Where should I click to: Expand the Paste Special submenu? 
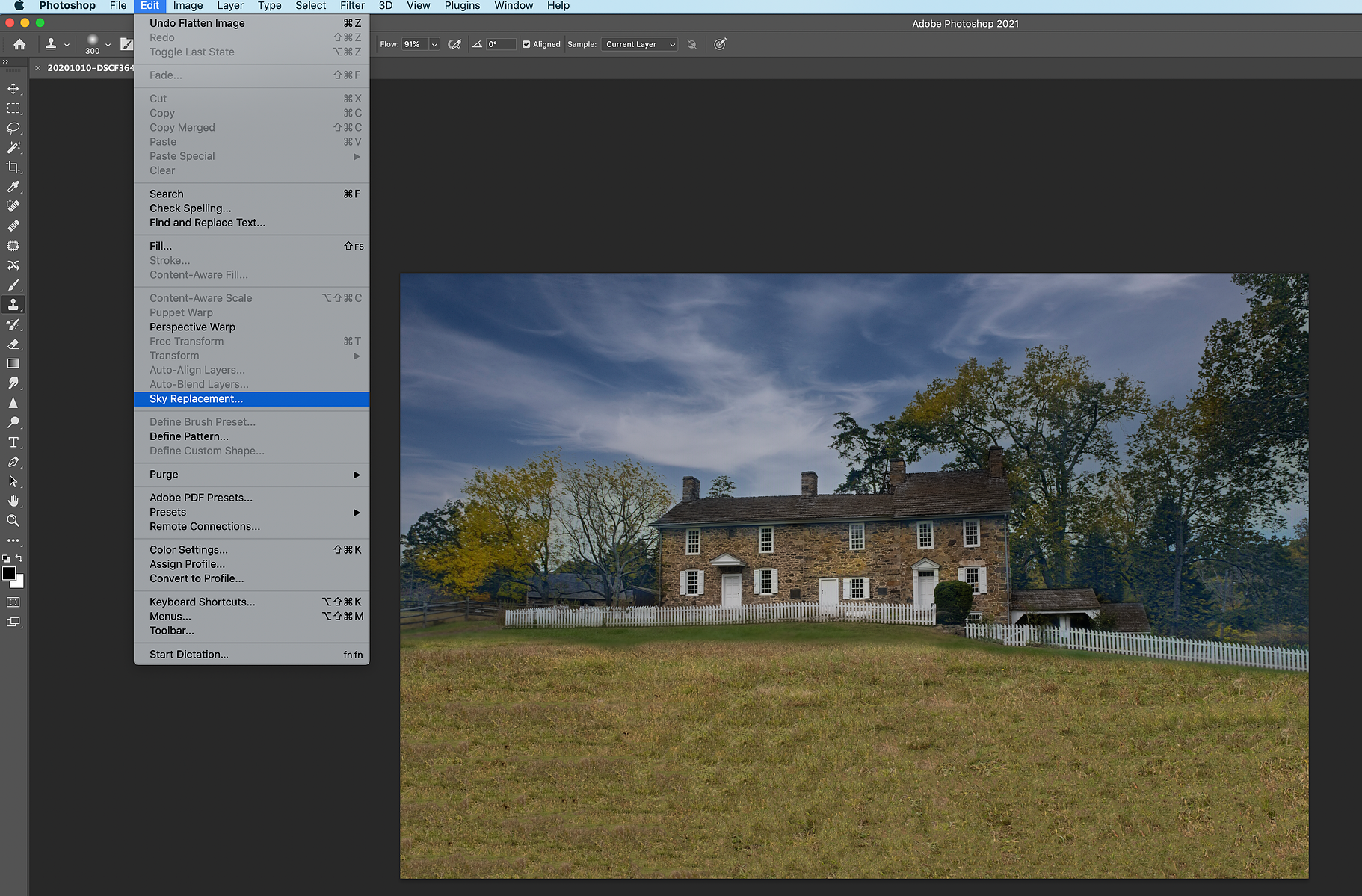tap(251, 156)
